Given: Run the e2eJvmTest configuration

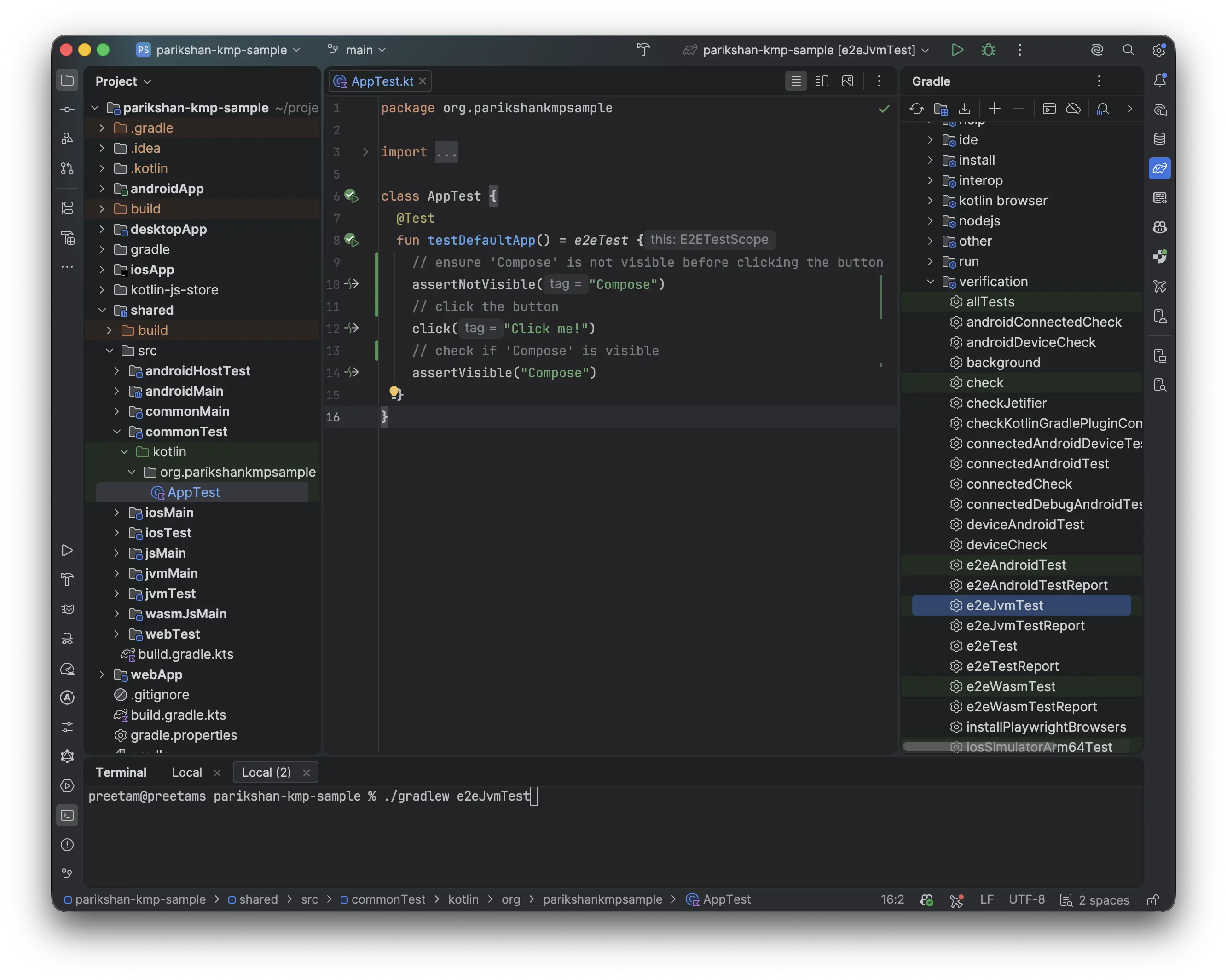Looking at the screenshot, I should (957, 50).
